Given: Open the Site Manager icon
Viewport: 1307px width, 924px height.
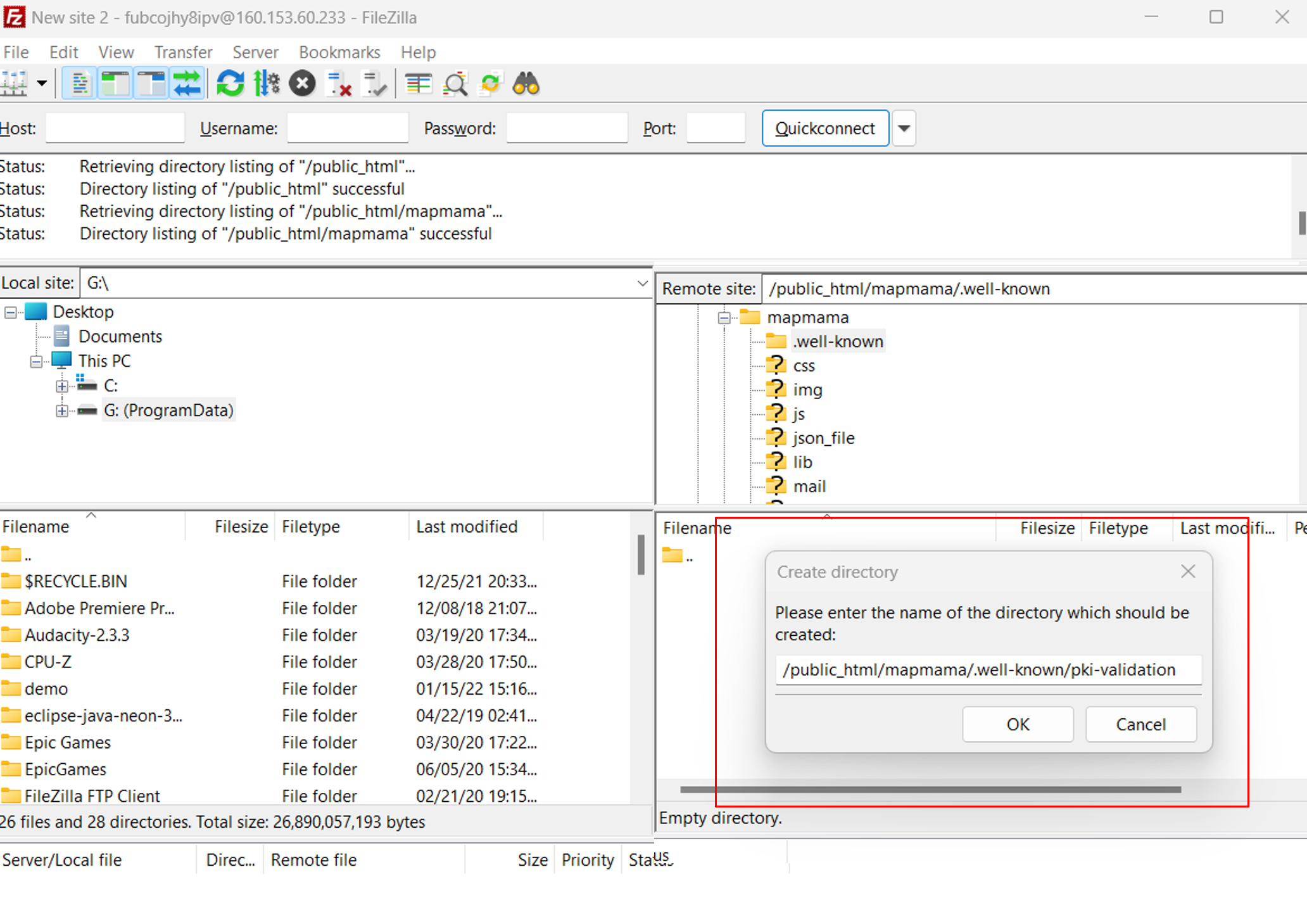Looking at the screenshot, I should [x=14, y=84].
